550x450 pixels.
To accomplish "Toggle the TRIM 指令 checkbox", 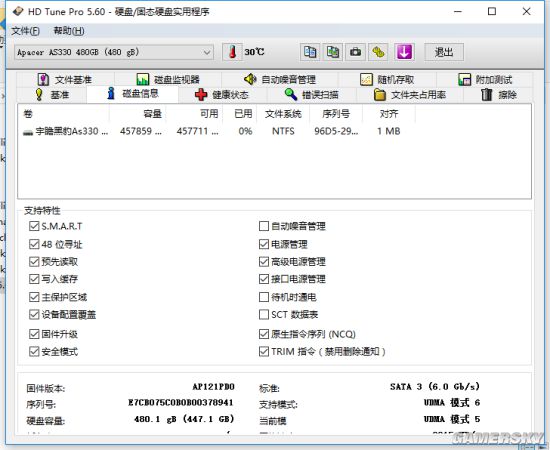I will tap(264, 351).
